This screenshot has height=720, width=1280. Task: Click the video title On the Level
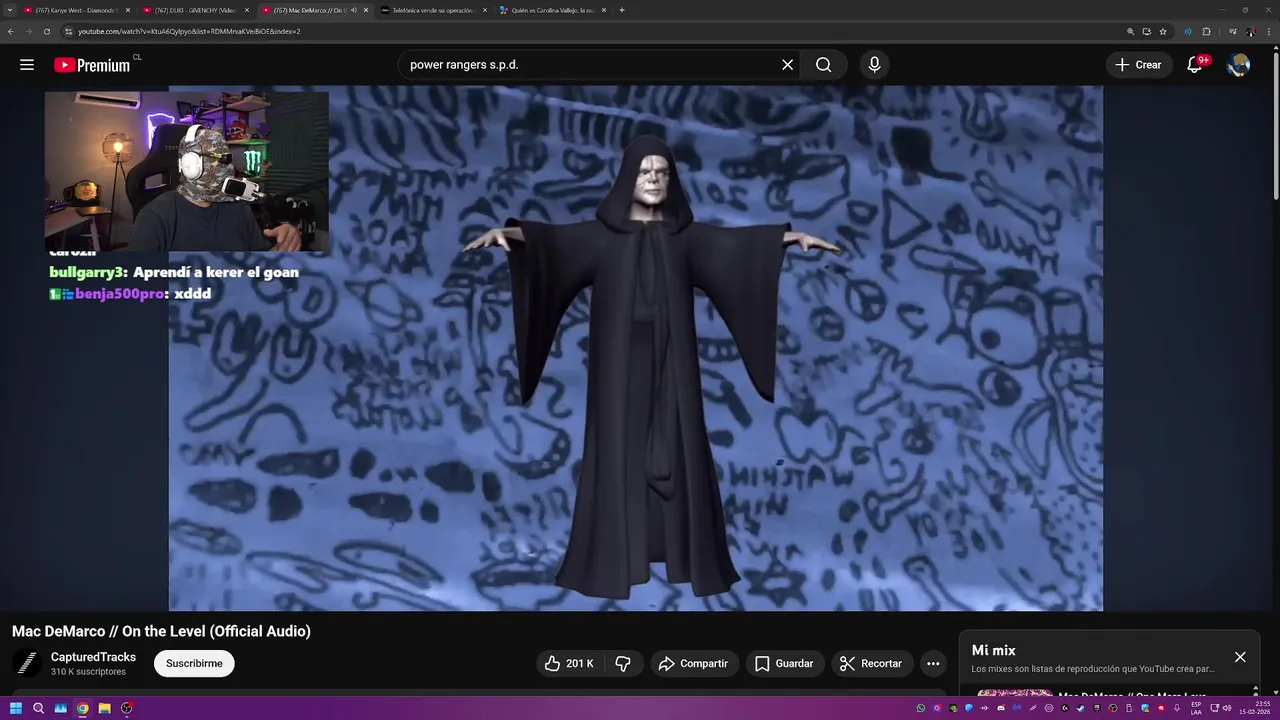pyautogui.click(x=161, y=631)
